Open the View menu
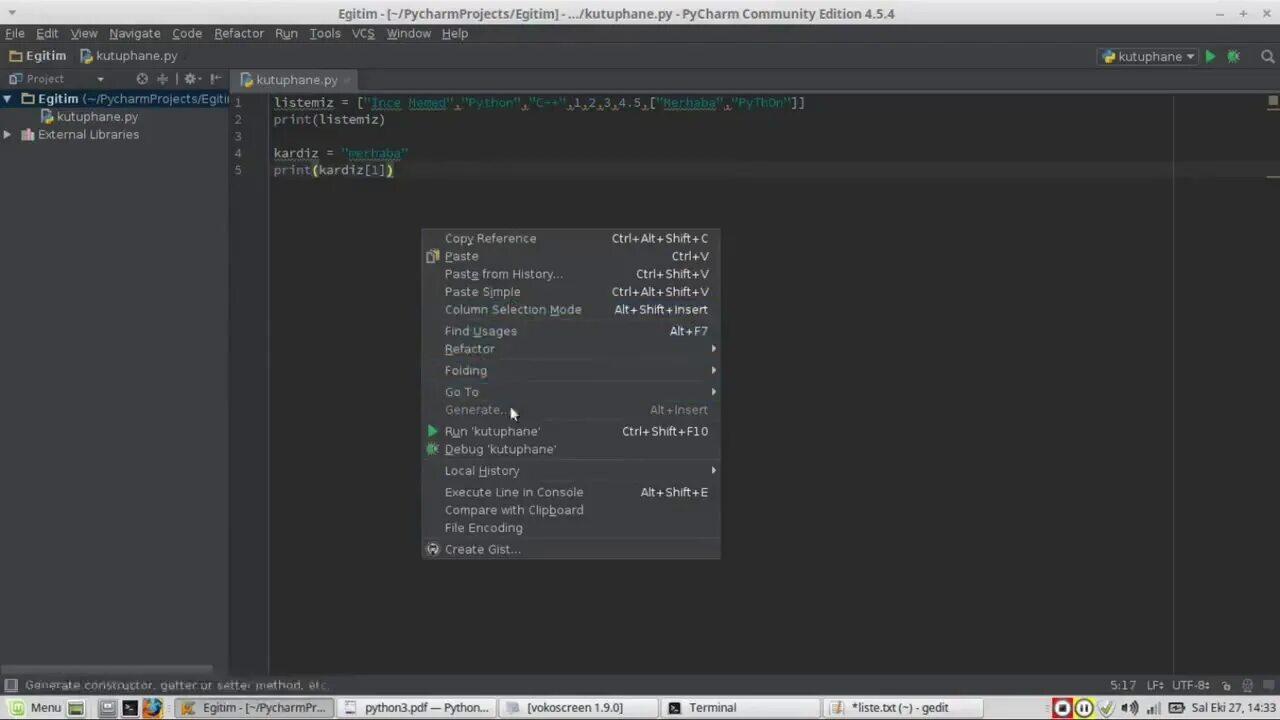 pos(84,33)
